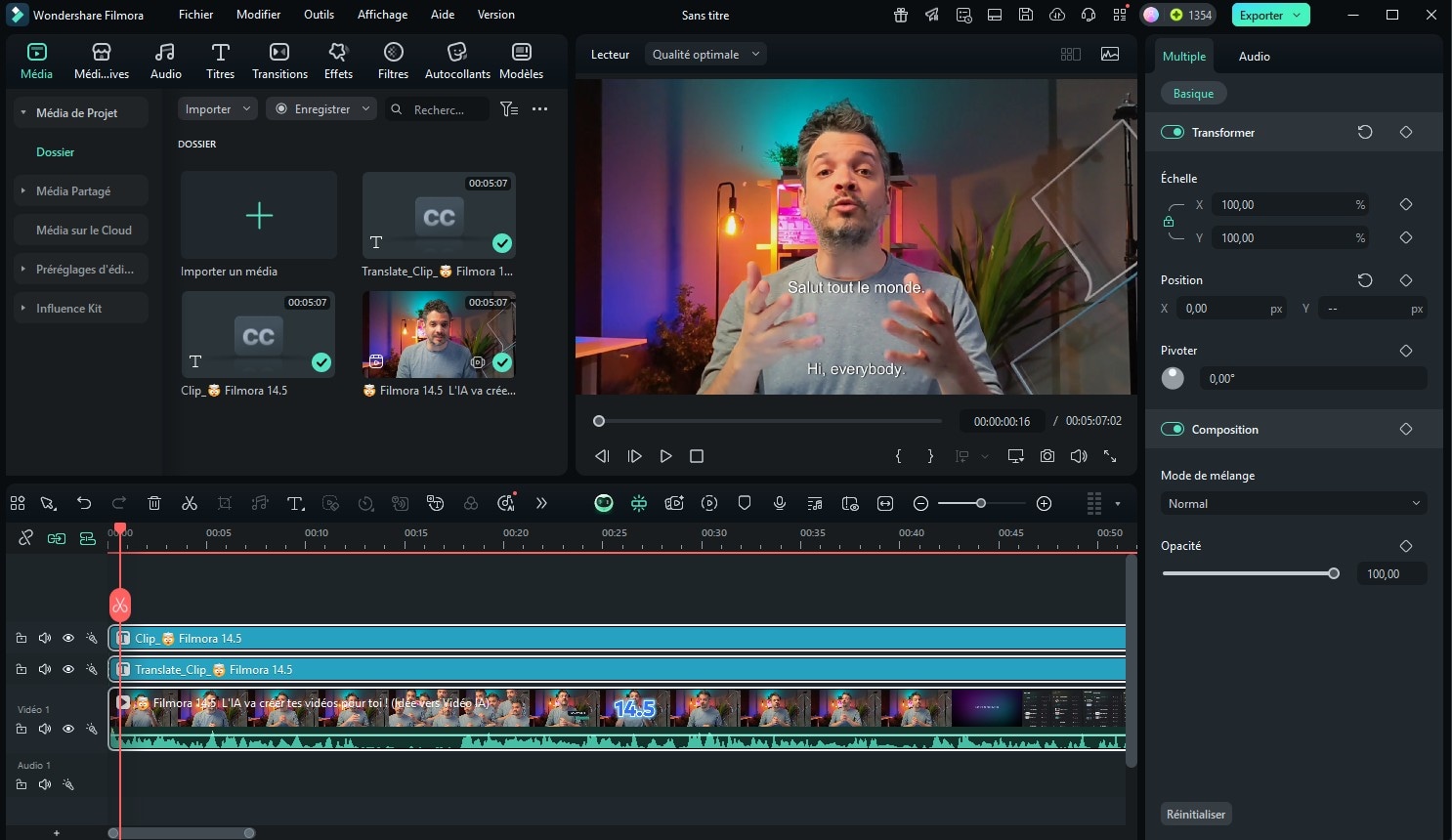
Task: Click the marker shield icon in timeline toolbar
Action: click(x=745, y=503)
